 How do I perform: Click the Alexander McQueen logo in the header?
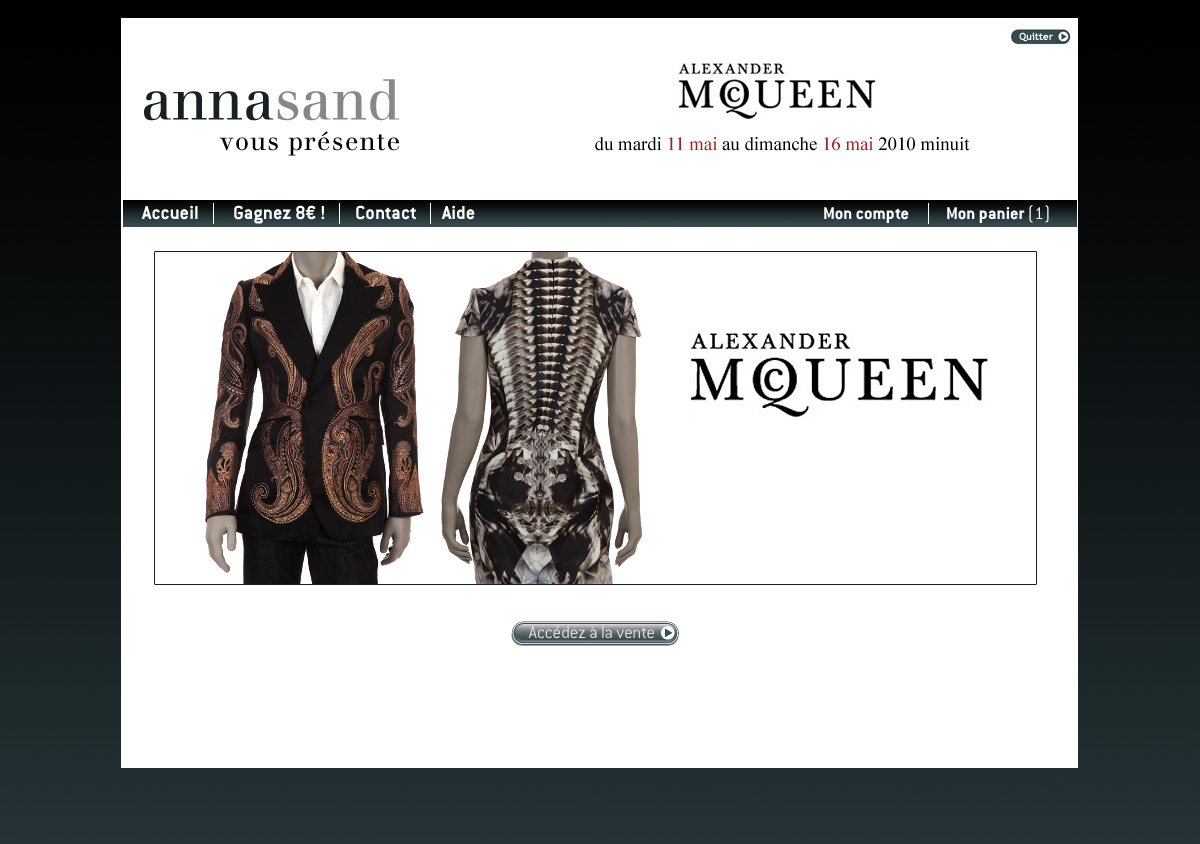pos(776,91)
